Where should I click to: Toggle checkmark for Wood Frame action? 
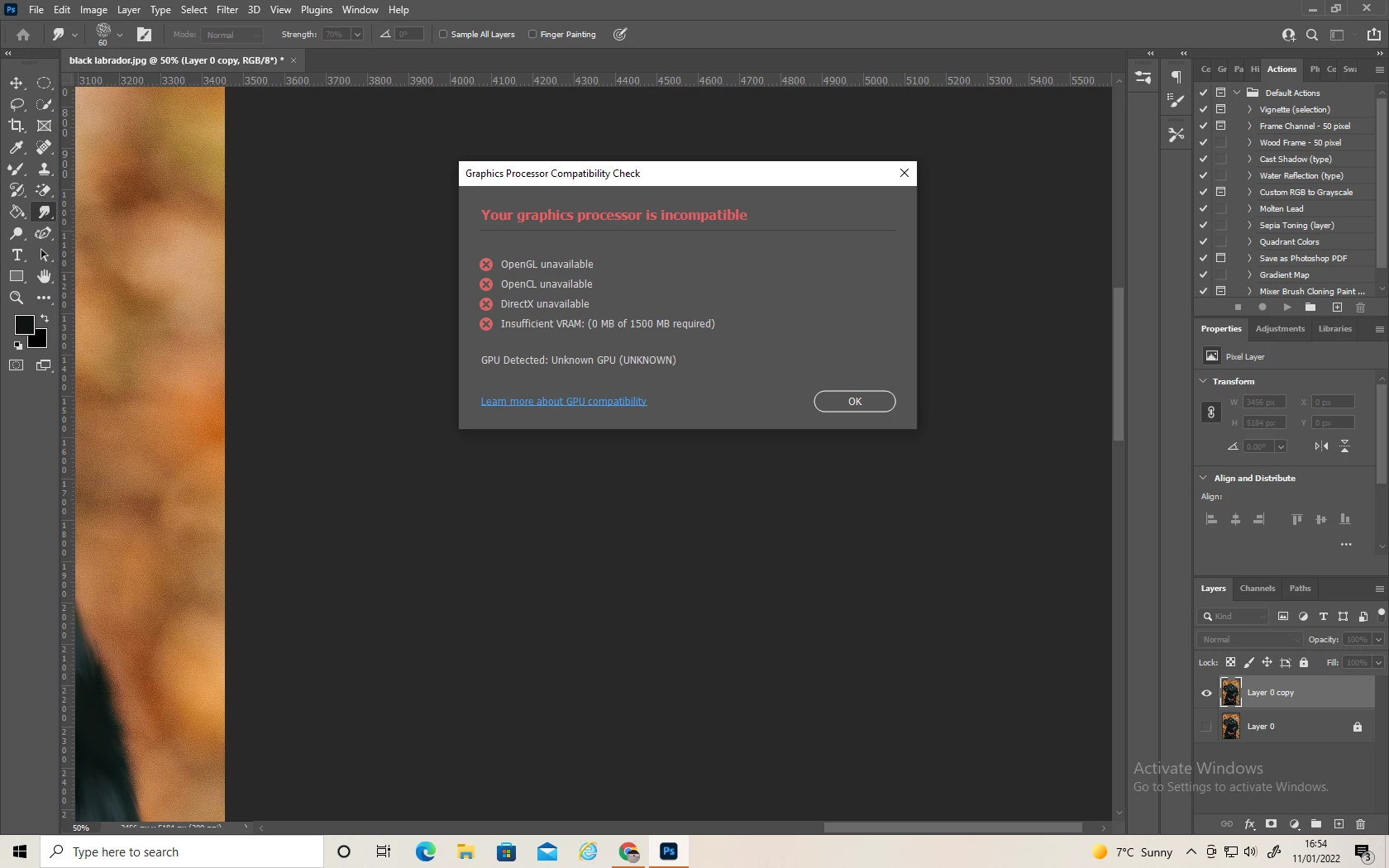(x=1204, y=142)
